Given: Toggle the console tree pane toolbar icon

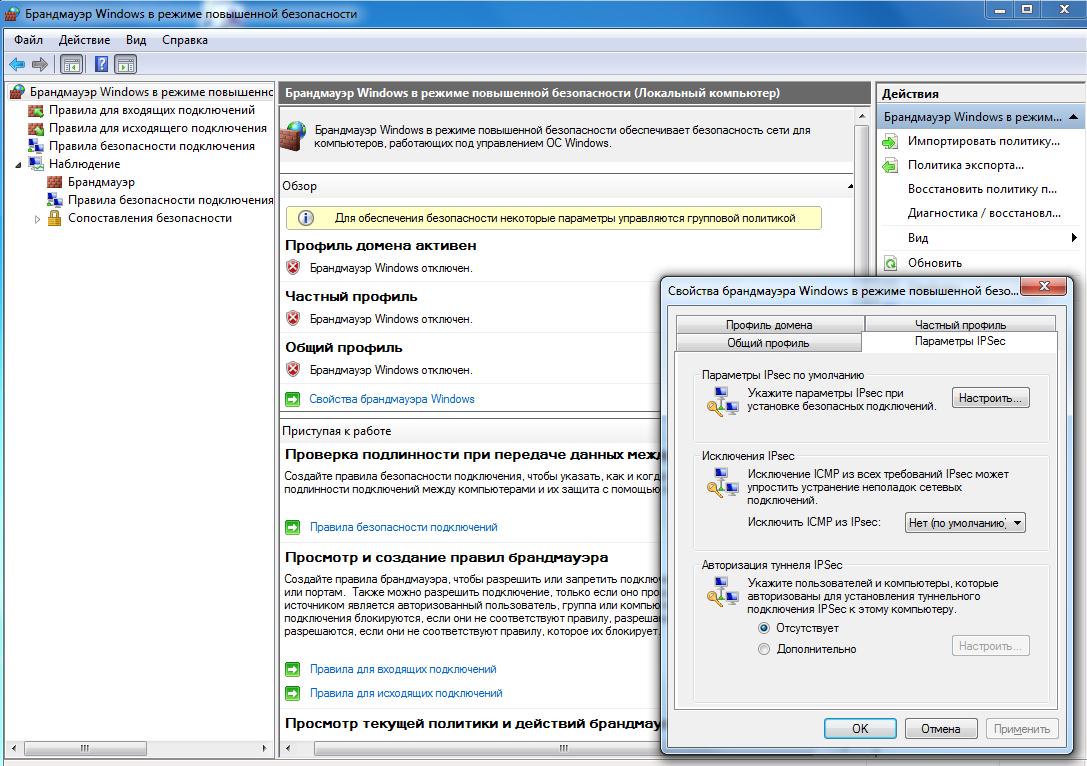Looking at the screenshot, I should coord(72,64).
